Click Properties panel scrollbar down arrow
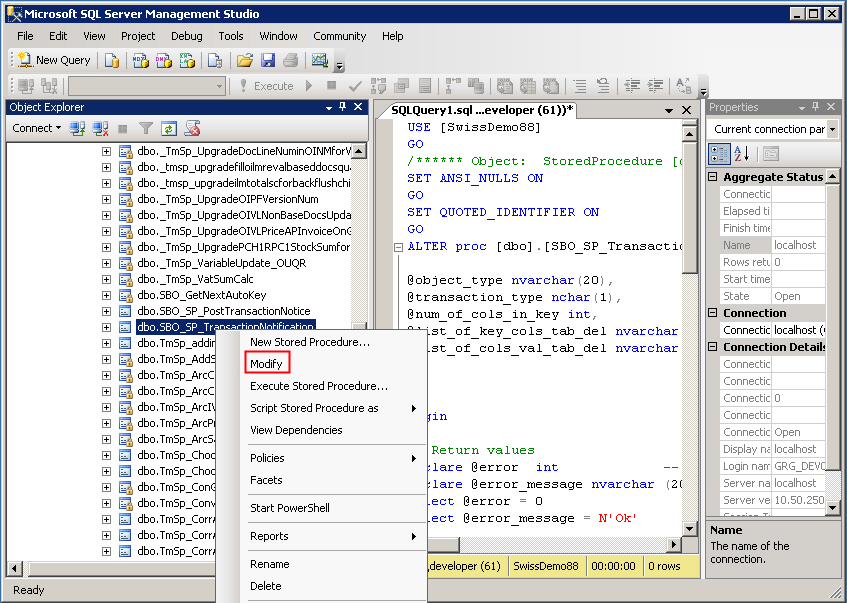Viewport: 847px width, 603px height. [832, 507]
